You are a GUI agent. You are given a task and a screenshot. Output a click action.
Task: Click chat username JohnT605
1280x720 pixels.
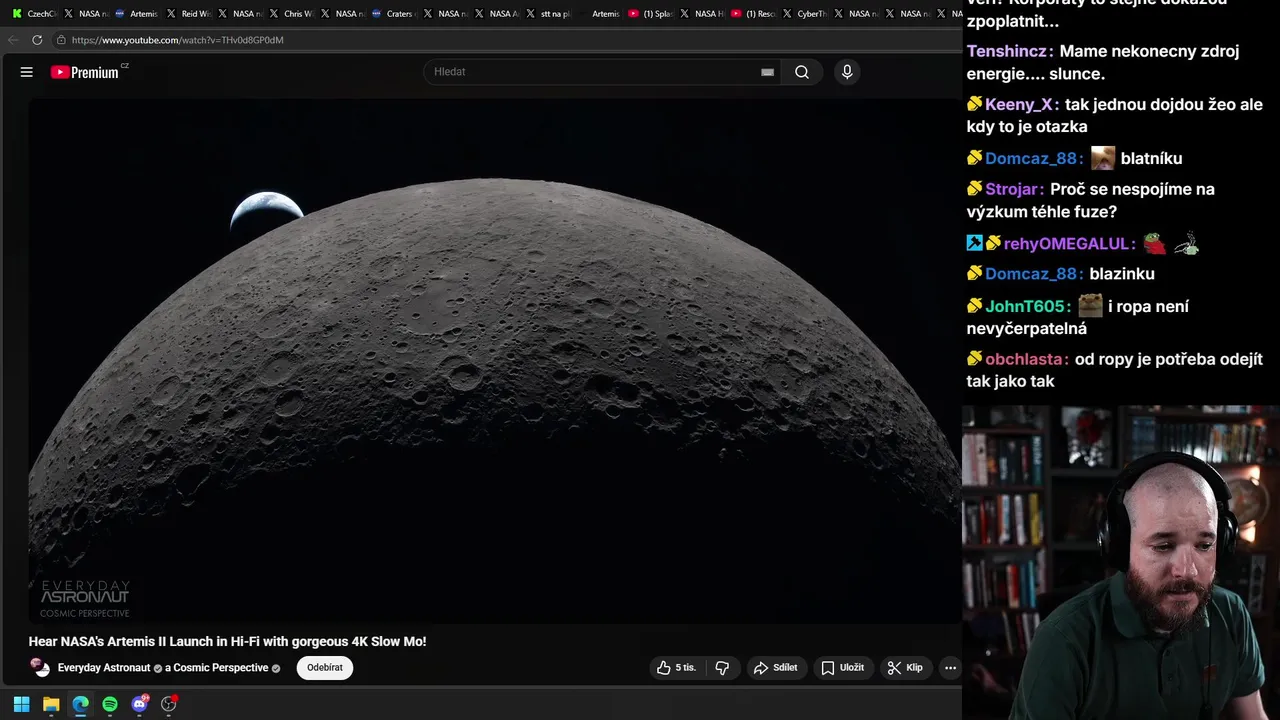(1028, 307)
